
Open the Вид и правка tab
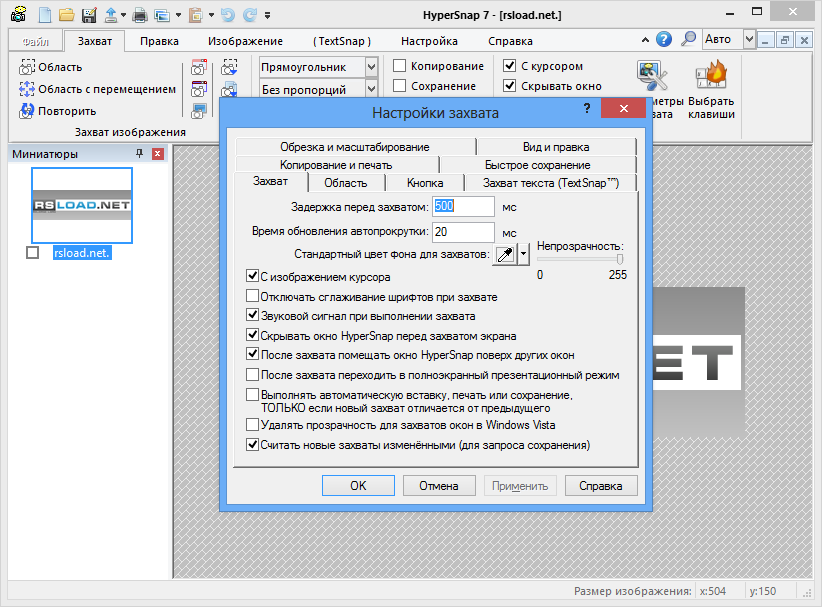coord(556,147)
